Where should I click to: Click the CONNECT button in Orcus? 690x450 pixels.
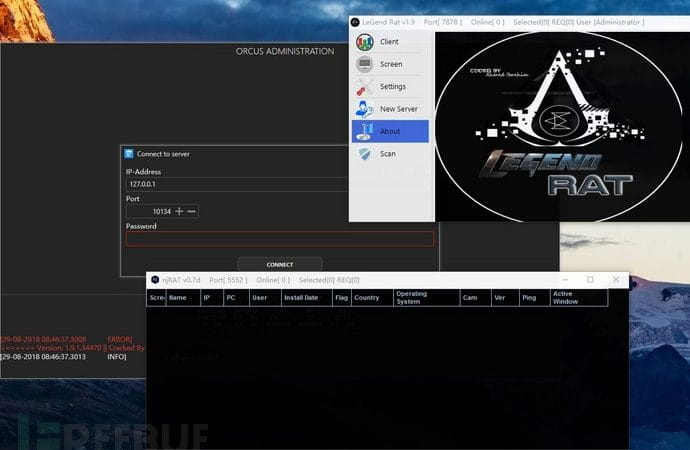click(x=280, y=264)
